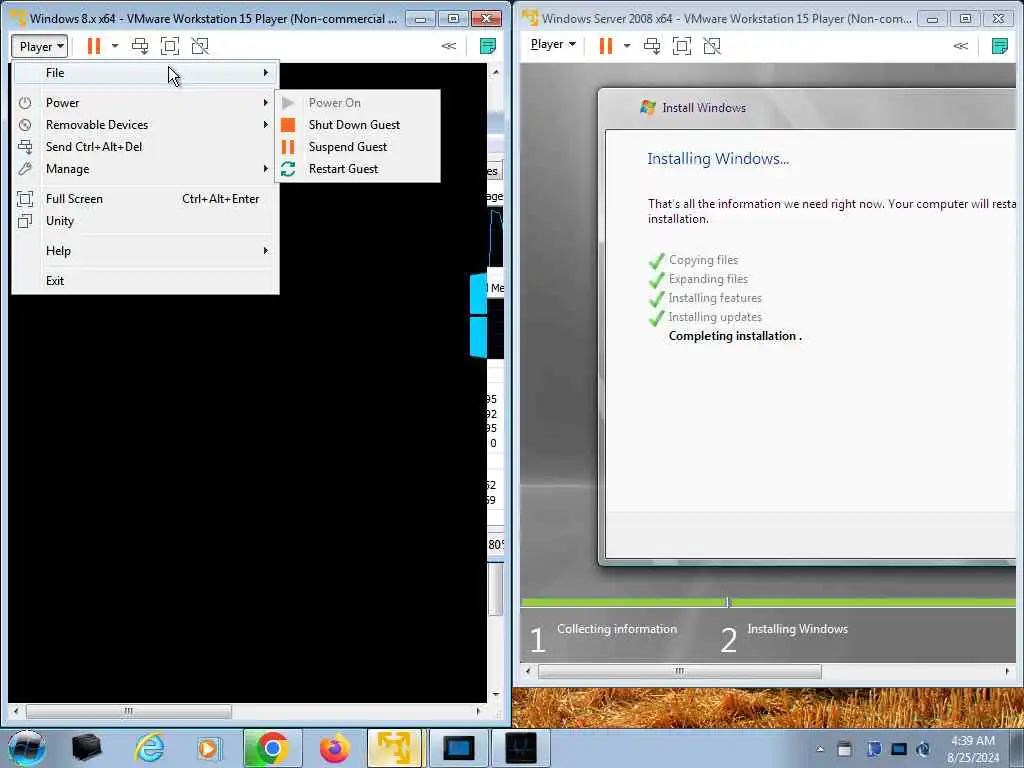Screen dimensions: 1024x768
Task: Toggle Unity mode icon in Windows 8.x toolbar
Action: pyautogui.click(x=200, y=46)
